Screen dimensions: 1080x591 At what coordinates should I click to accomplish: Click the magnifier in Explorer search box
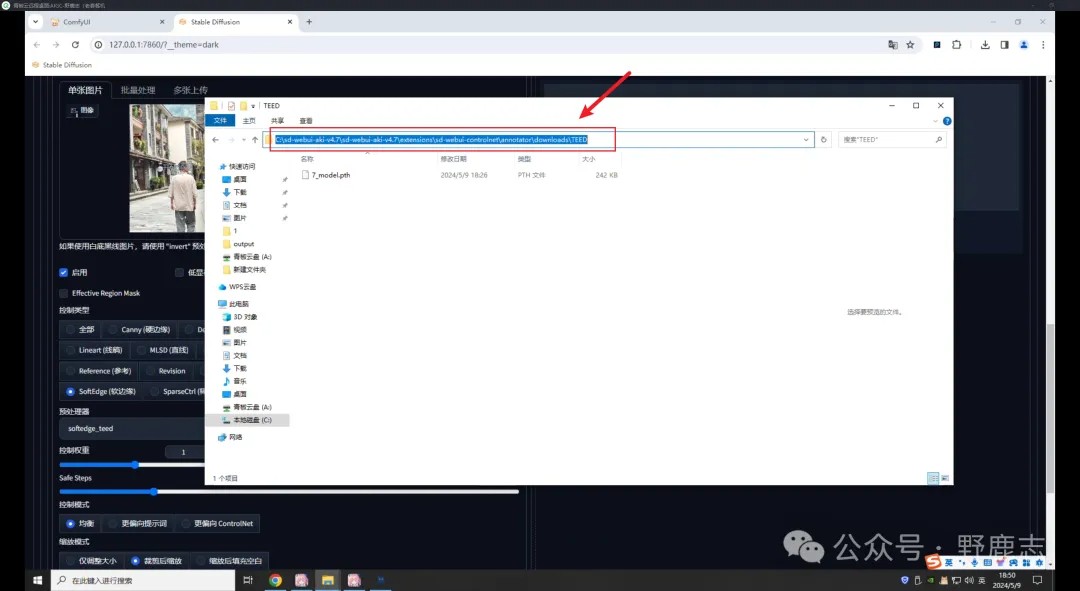938,140
